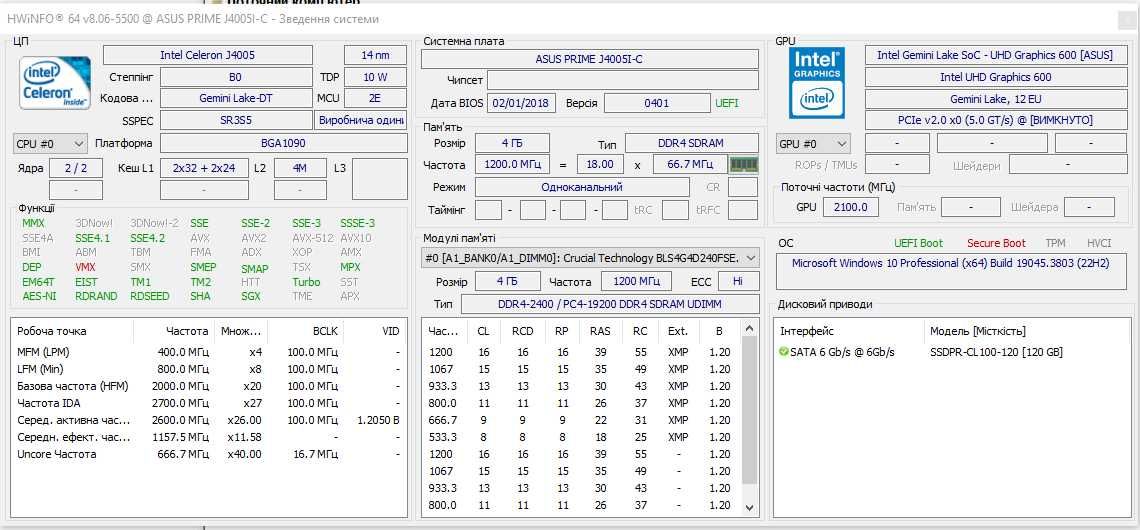Click the PCIe v2.0 x0 bus field

coord(996,120)
